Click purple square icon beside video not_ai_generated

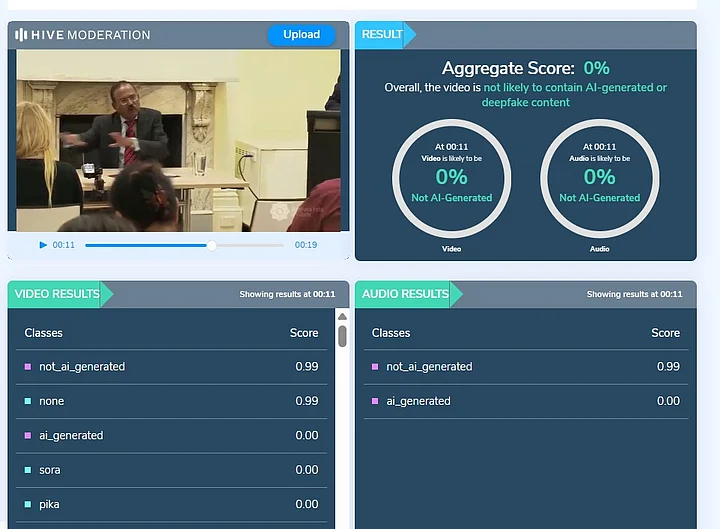pyautogui.click(x=28, y=367)
